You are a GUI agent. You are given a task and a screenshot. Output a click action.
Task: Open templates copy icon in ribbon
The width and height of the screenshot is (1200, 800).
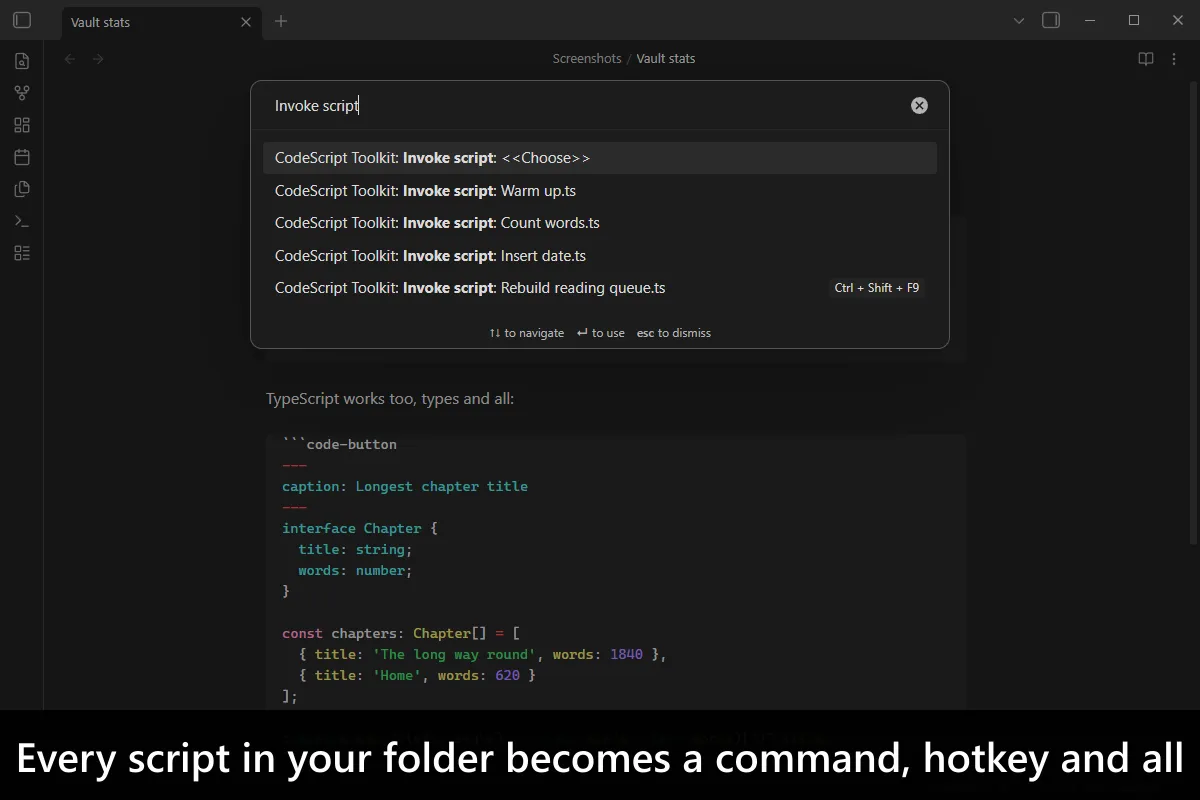22,189
